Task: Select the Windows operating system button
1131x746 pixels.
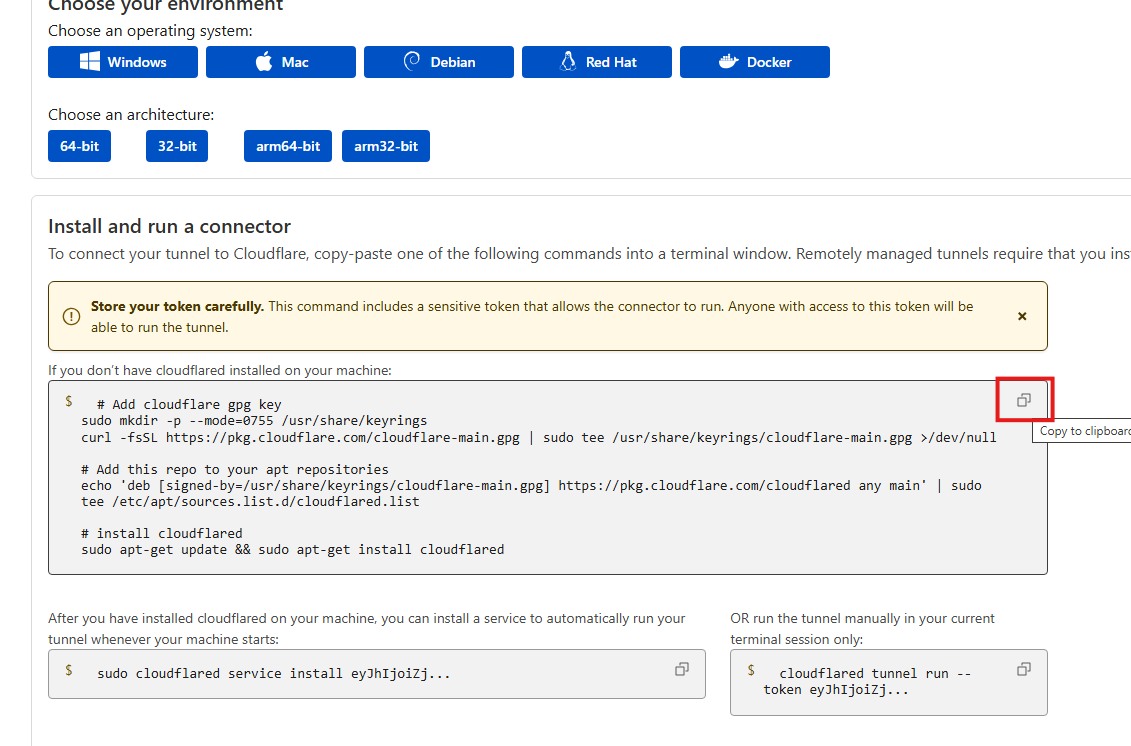Action: pyautogui.click(x=123, y=62)
